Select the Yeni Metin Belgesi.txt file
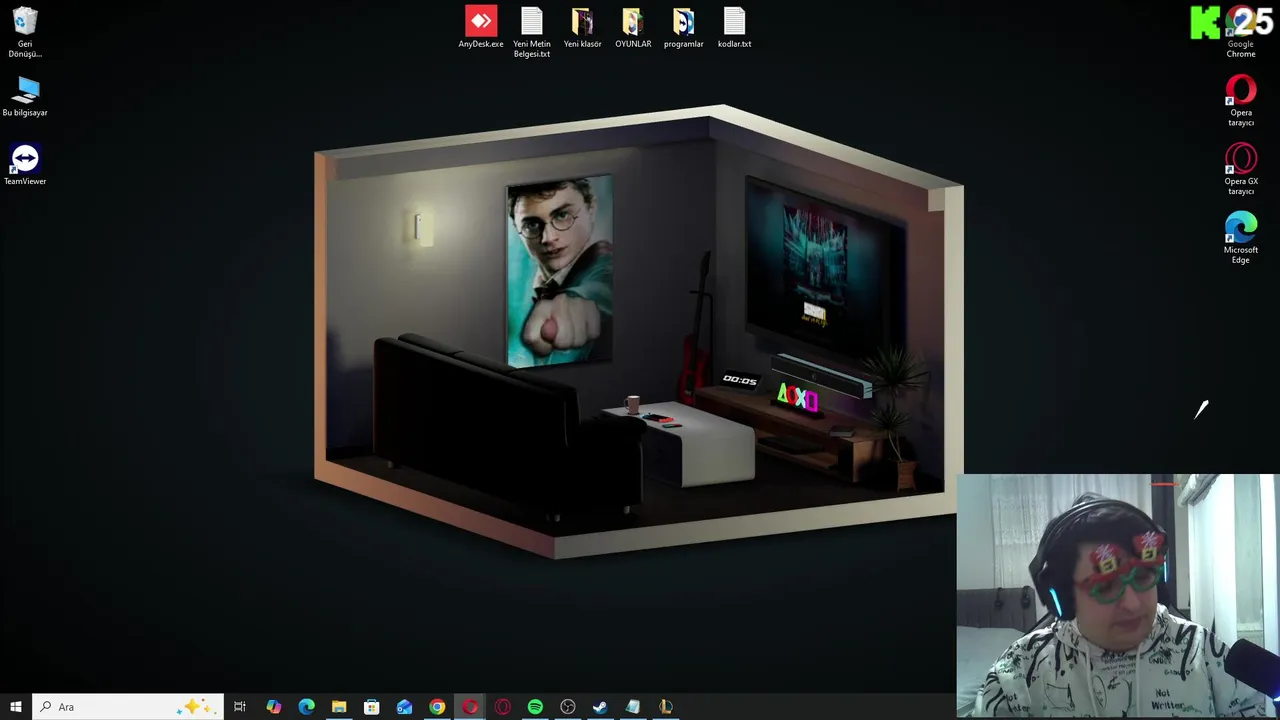 (x=532, y=32)
